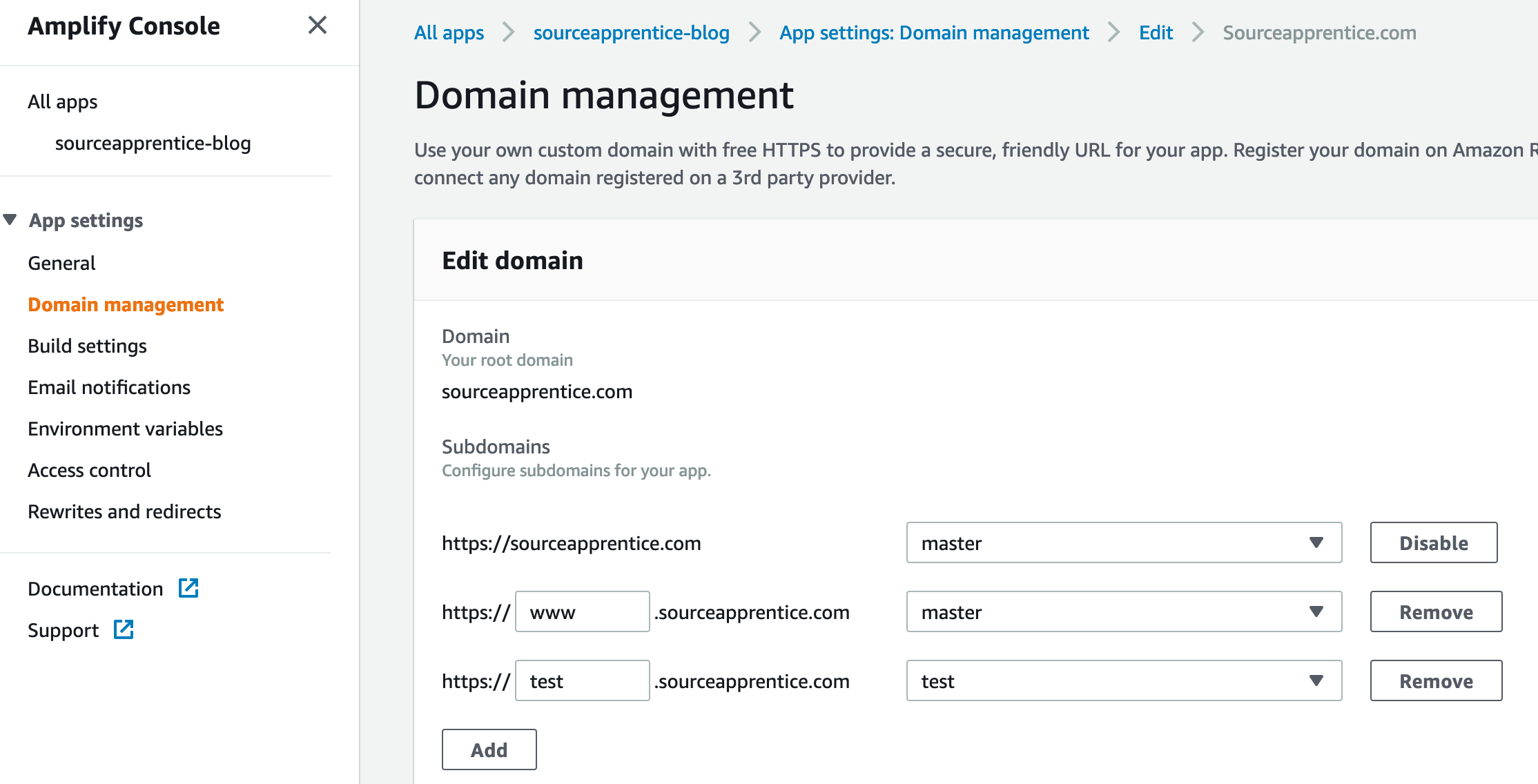1538x784 pixels.
Task: Click sourceapprentice-blog breadcrumb link
Action: tap(632, 32)
